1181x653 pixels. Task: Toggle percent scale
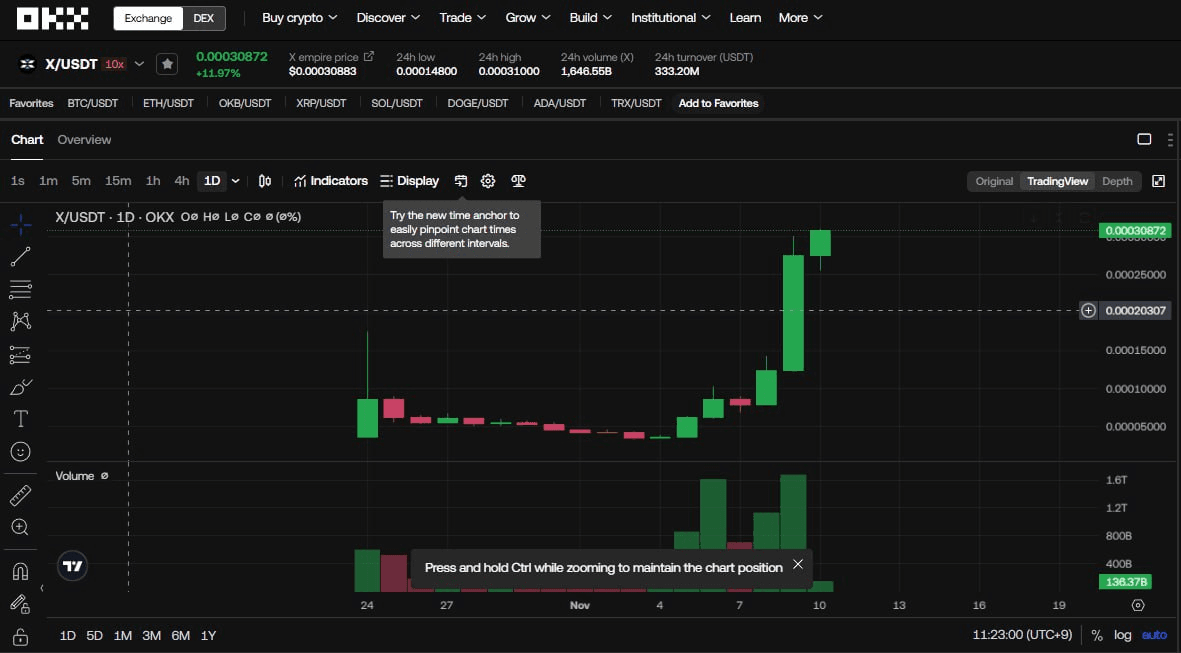pos(1097,635)
